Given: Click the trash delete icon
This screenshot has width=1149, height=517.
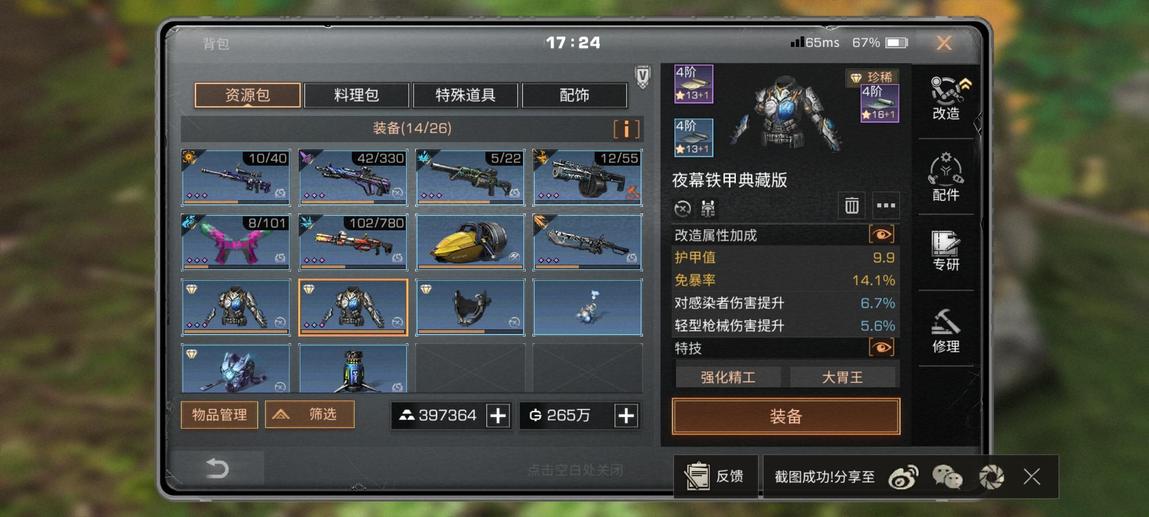Looking at the screenshot, I should [851, 207].
